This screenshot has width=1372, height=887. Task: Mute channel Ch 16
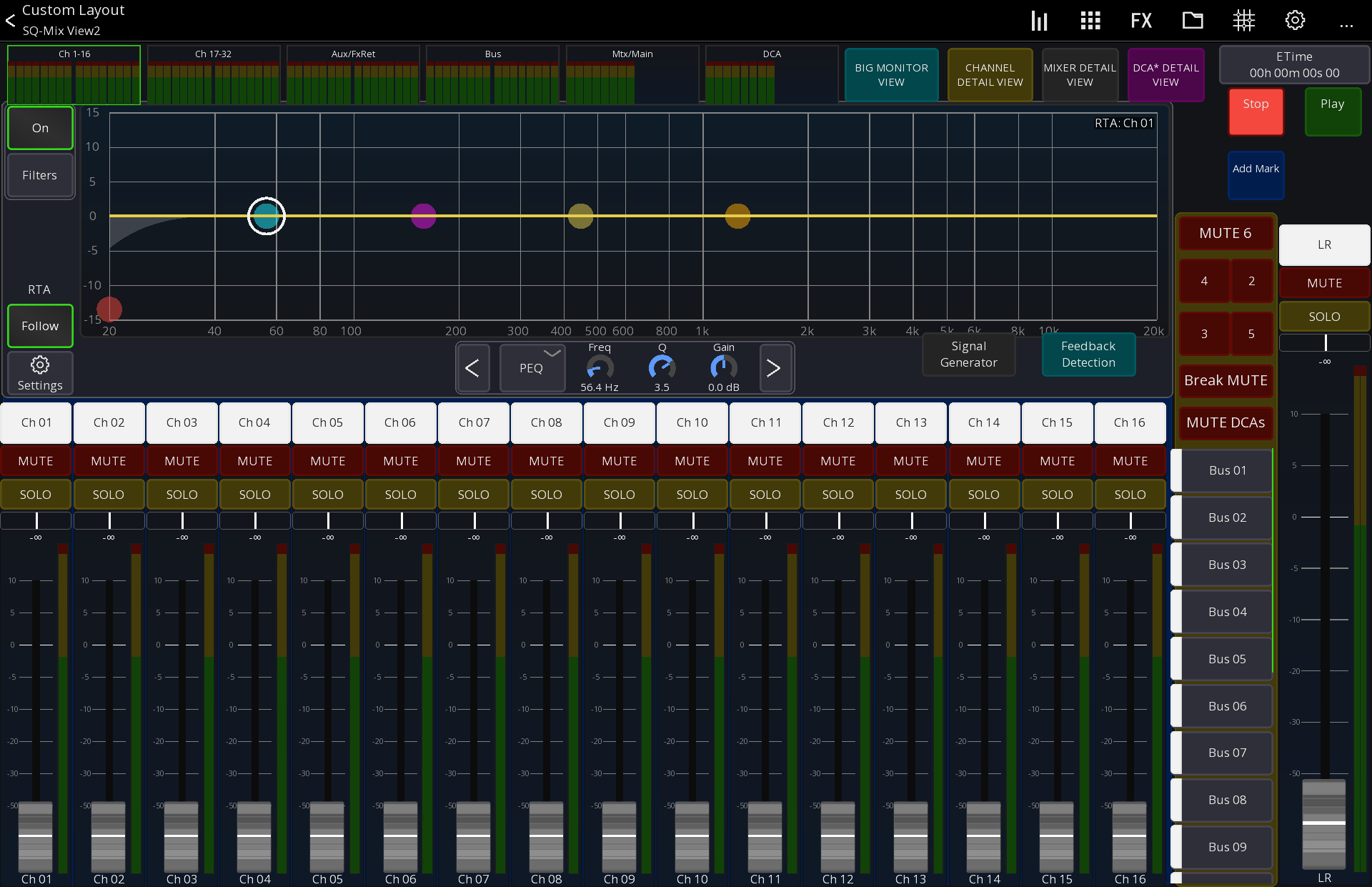[1130, 461]
